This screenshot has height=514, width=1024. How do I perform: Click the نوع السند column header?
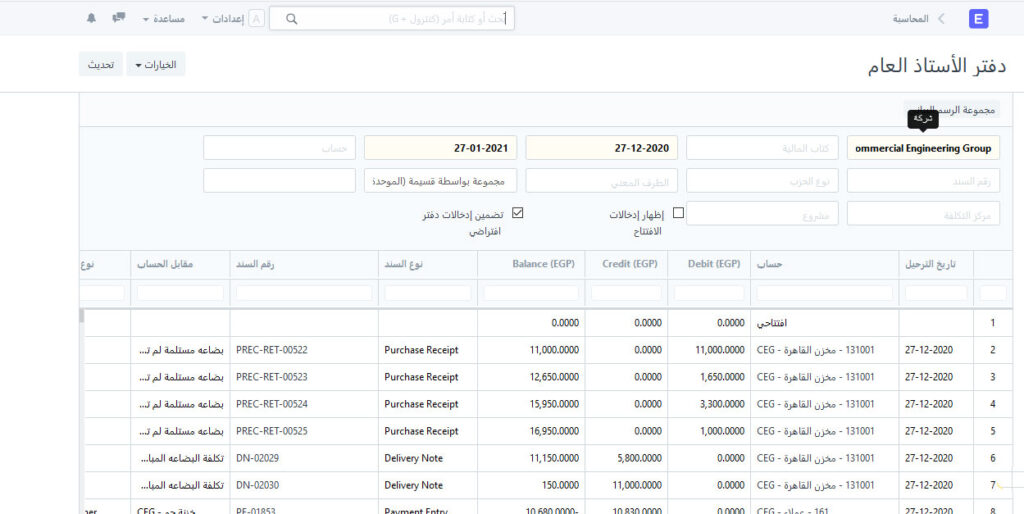point(428,265)
